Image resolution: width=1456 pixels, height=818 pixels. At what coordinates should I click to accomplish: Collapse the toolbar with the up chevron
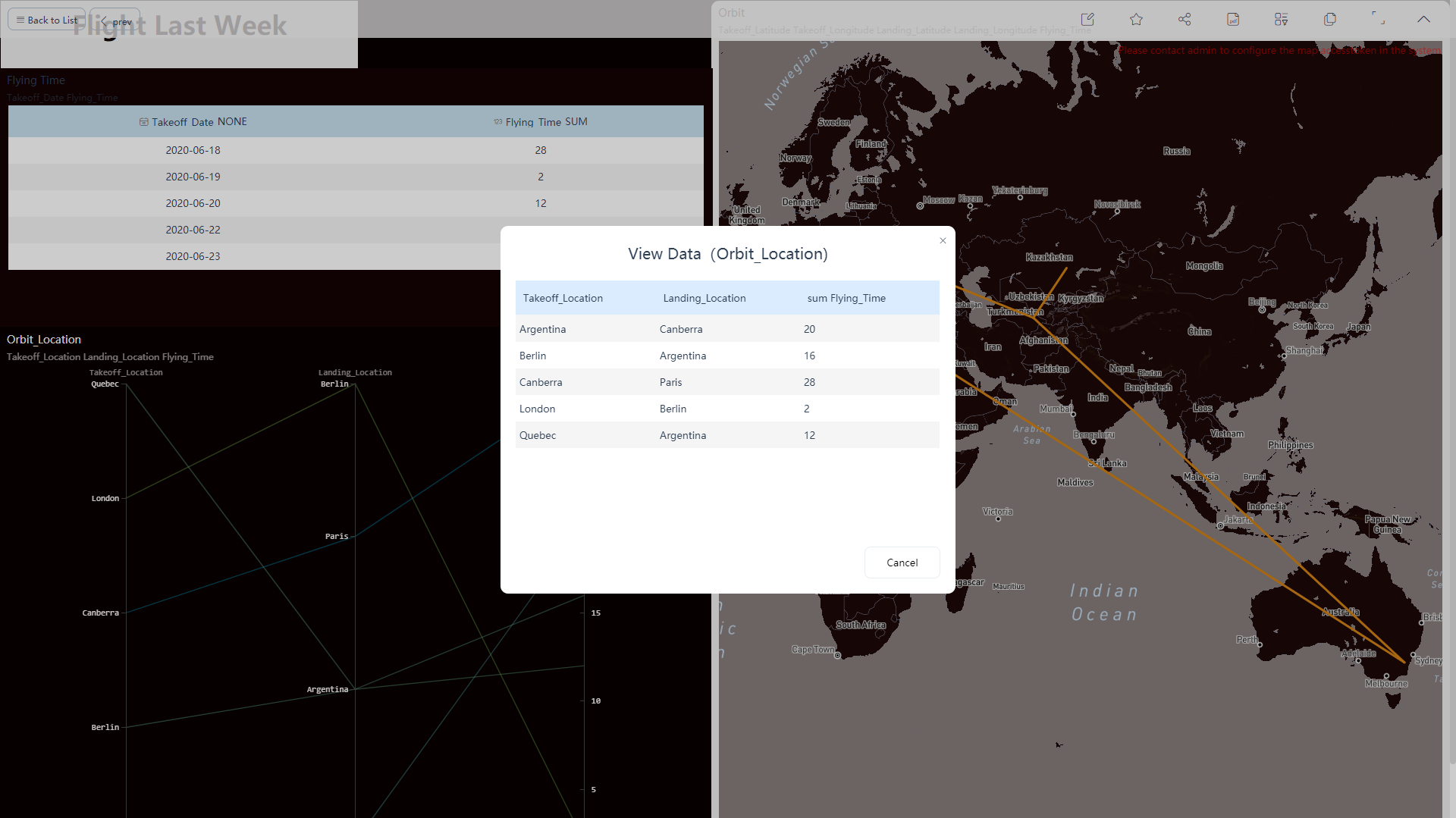pos(1424,19)
